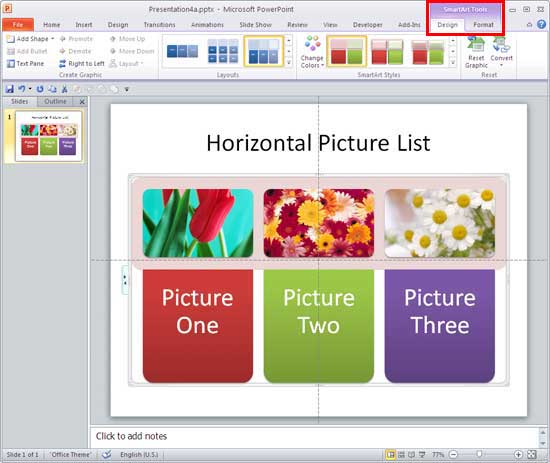Screen dimensions: 550x463
Task: Select the first highlighted SmartArt style
Action: 347,51
